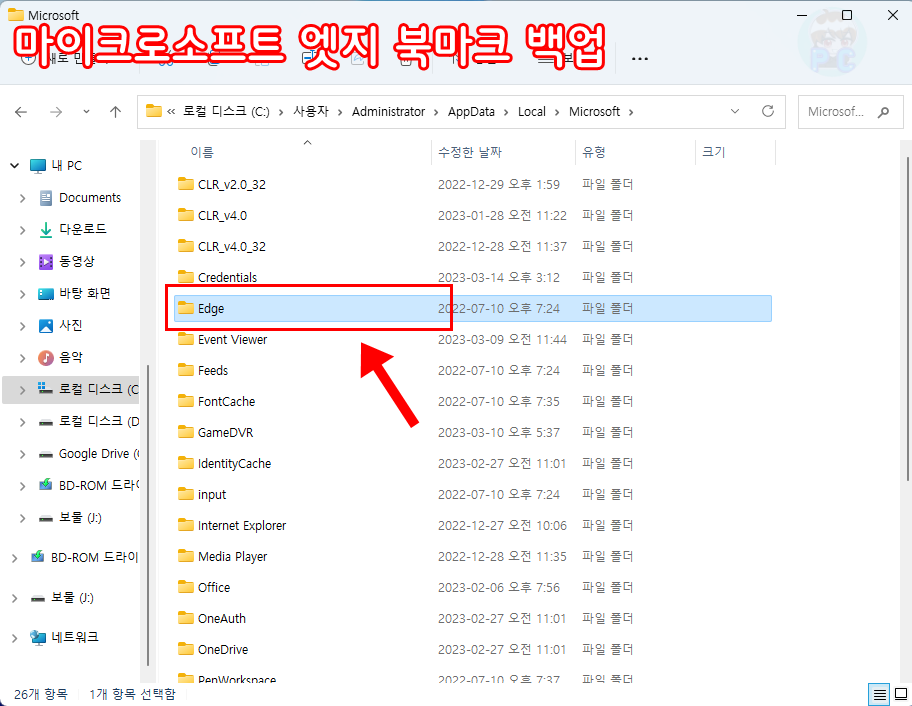Click the Credentials folder icon
This screenshot has height=706, width=912.
(x=186, y=277)
